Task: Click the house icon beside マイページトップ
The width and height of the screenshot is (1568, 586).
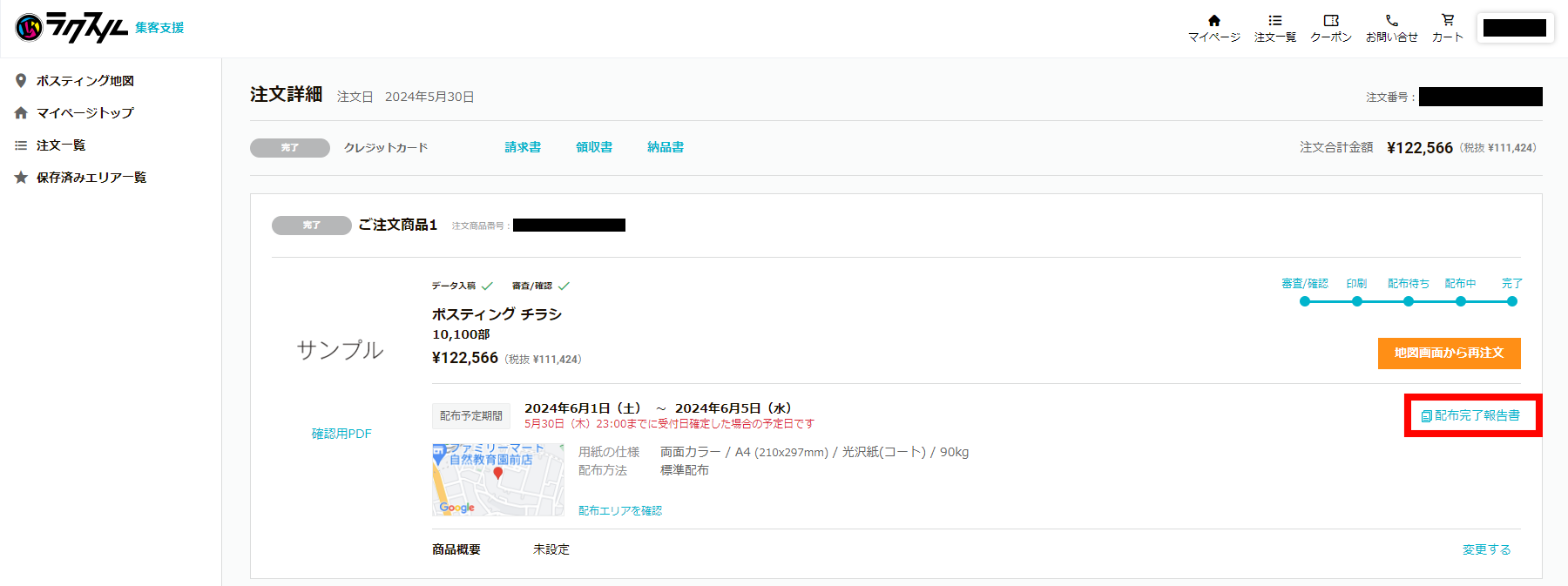Action: (21, 113)
